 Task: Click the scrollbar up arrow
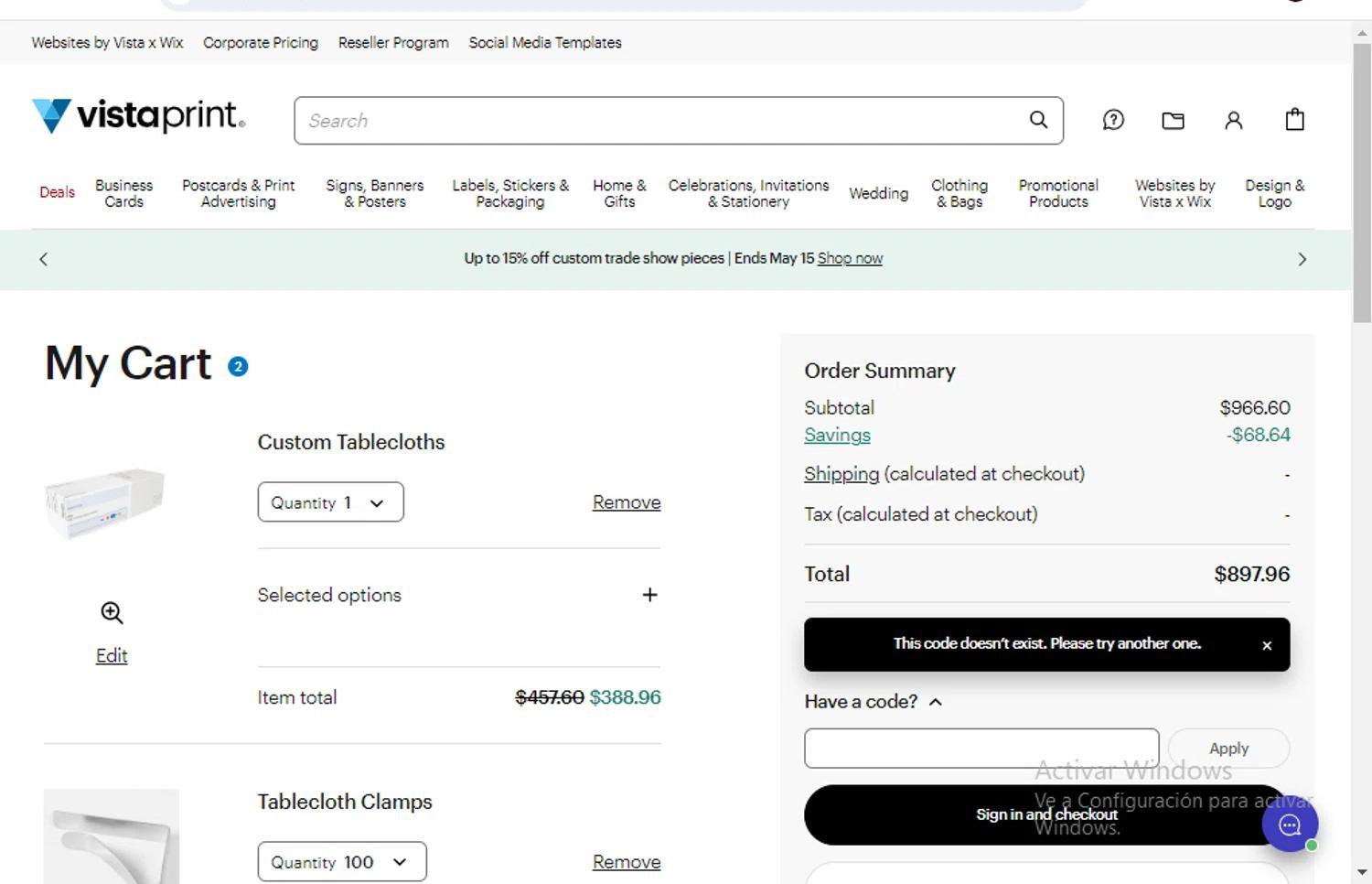tap(1362, 33)
